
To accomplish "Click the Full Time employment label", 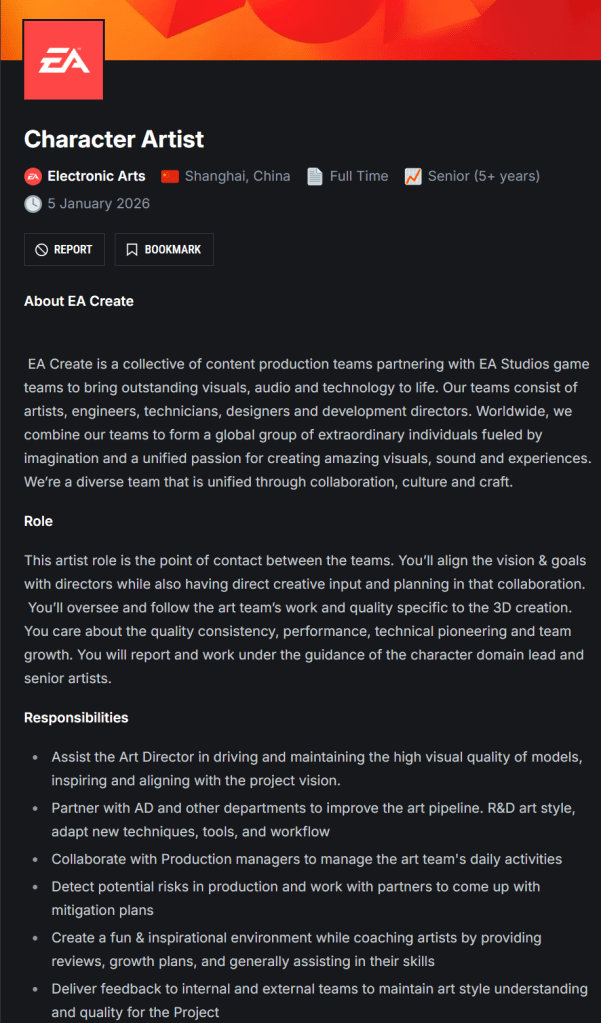I will pyautogui.click(x=358, y=176).
